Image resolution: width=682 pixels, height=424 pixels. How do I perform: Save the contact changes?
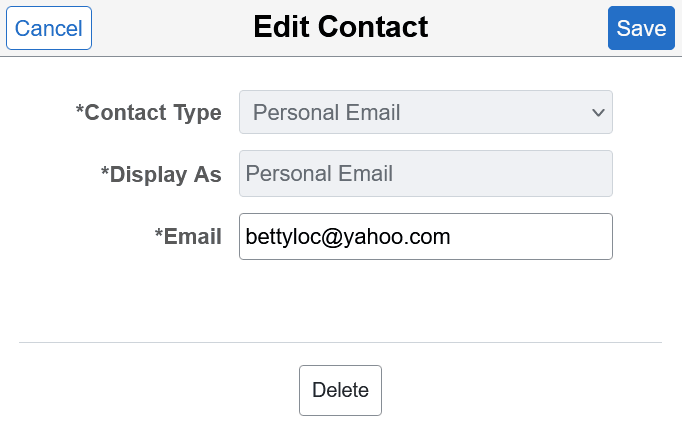coord(641,28)
